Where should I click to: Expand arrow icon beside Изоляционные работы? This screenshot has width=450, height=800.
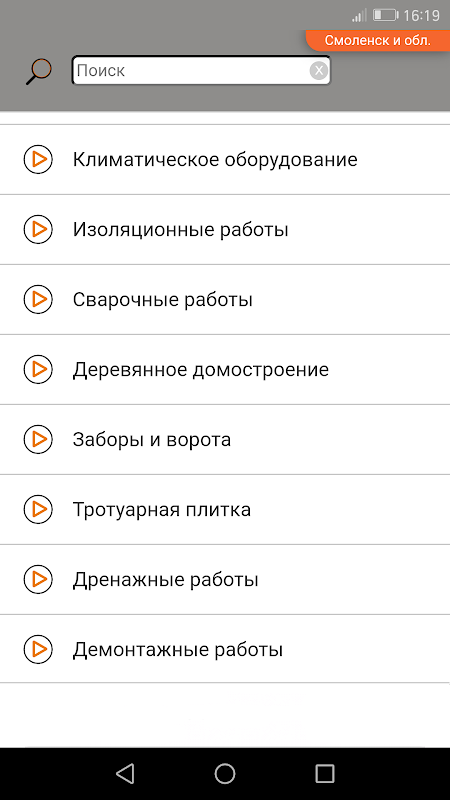pos(38,230)
